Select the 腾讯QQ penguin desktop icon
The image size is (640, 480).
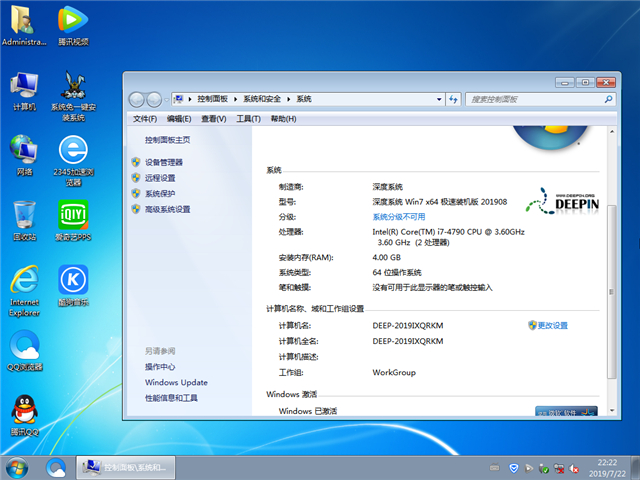(24, 415)
